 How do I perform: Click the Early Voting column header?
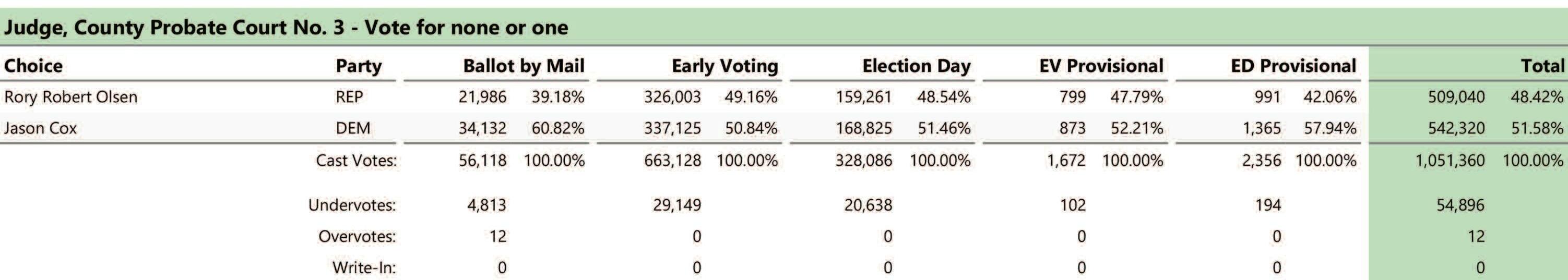click(x=725, y=66)
